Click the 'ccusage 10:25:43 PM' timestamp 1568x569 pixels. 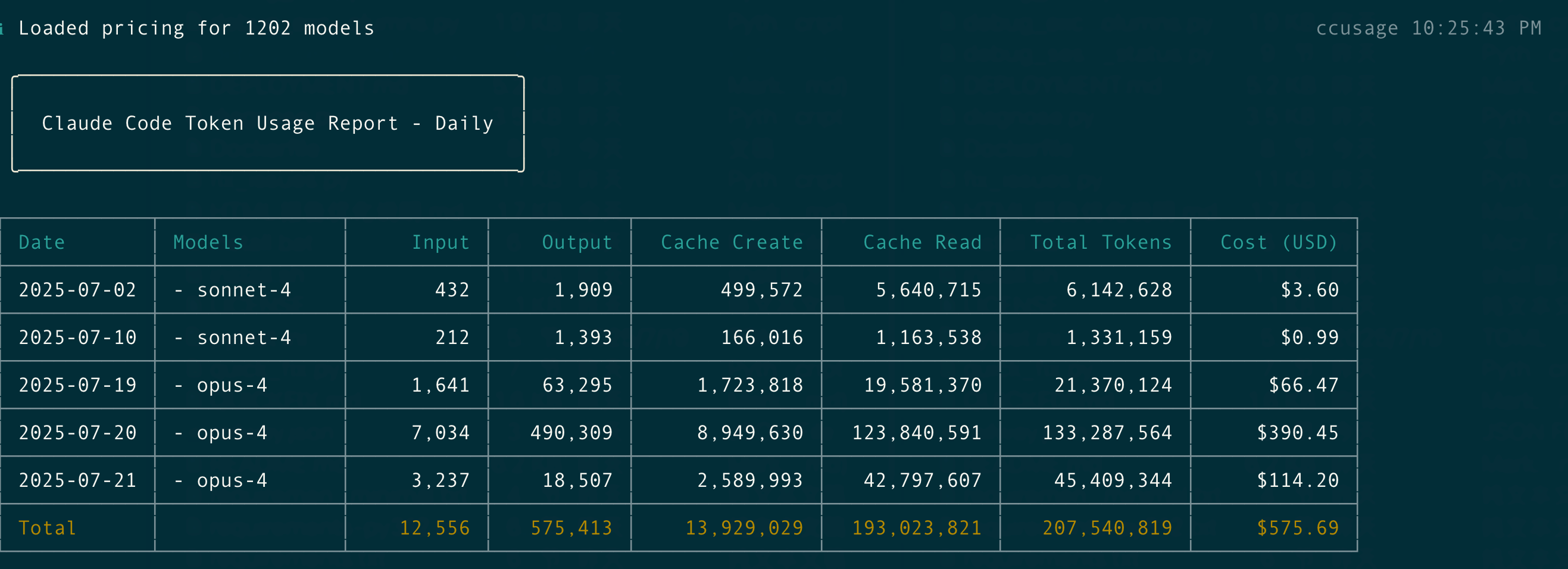tap(1429, 29)
